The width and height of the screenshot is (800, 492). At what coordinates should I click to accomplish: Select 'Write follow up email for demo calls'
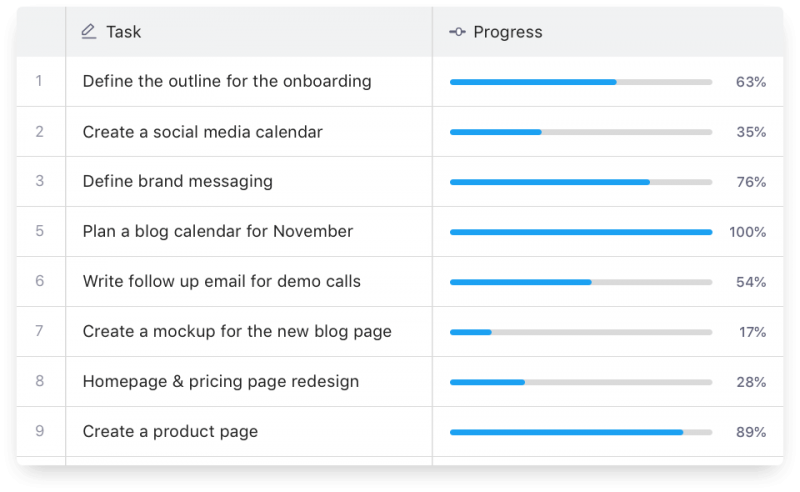point(222,282)
